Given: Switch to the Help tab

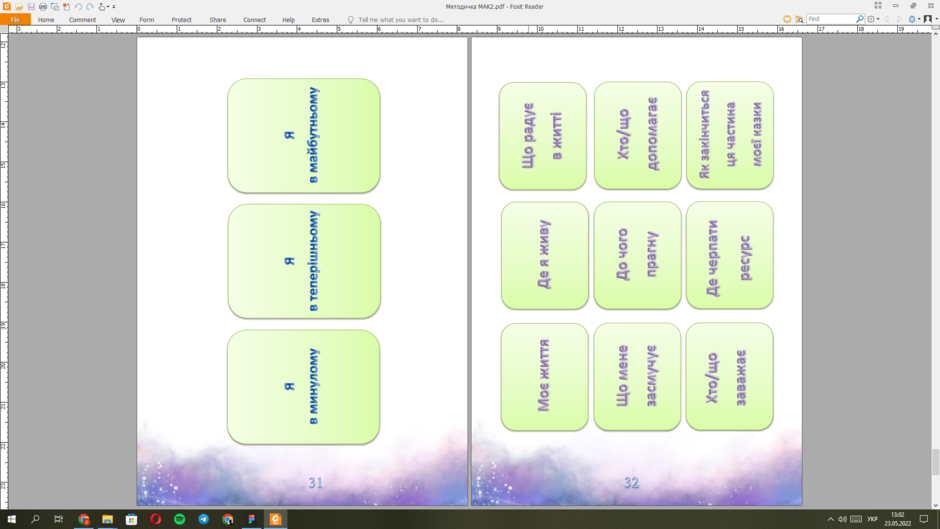Looking at the screenshot, I should click(x=288, y=20).
